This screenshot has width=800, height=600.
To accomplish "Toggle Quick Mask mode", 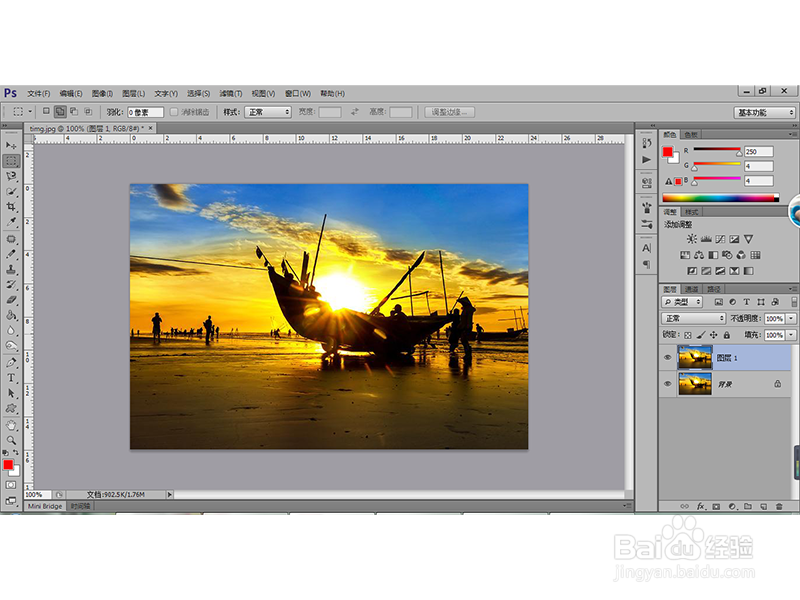I will click(x=11, y=485).
